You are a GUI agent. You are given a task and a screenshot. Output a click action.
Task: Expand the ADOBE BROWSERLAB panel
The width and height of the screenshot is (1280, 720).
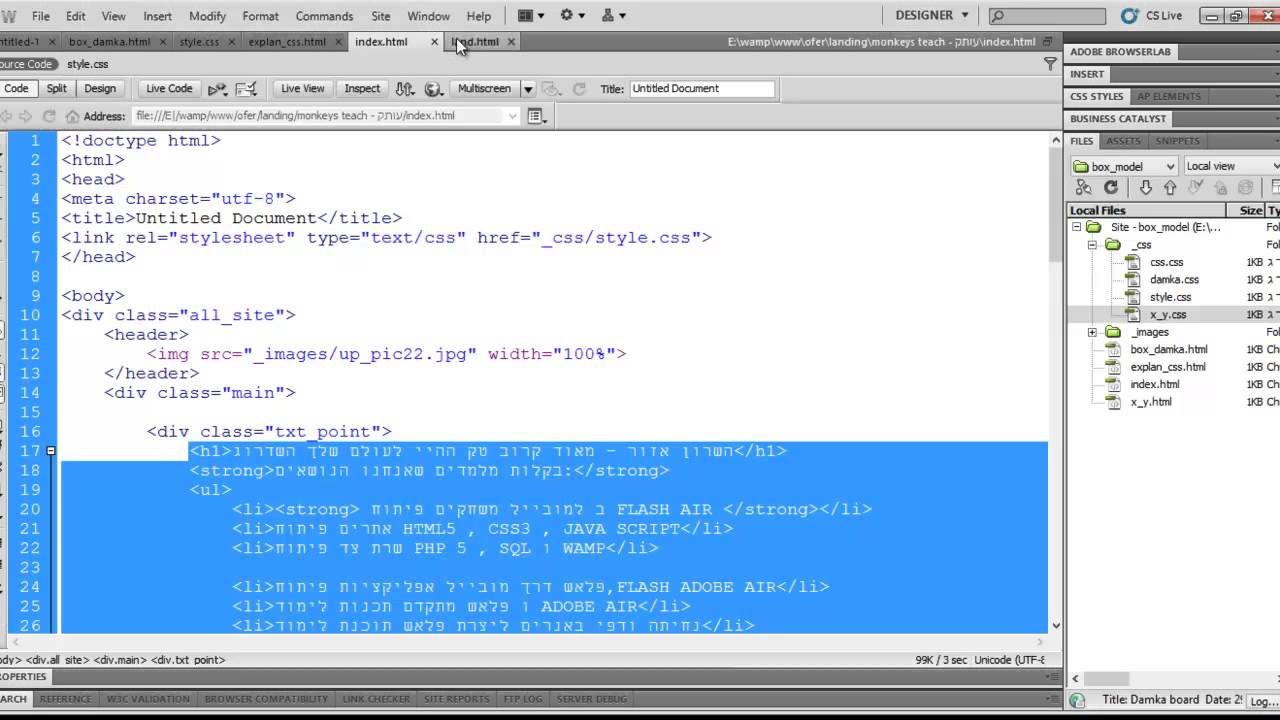pos(1120,52)
